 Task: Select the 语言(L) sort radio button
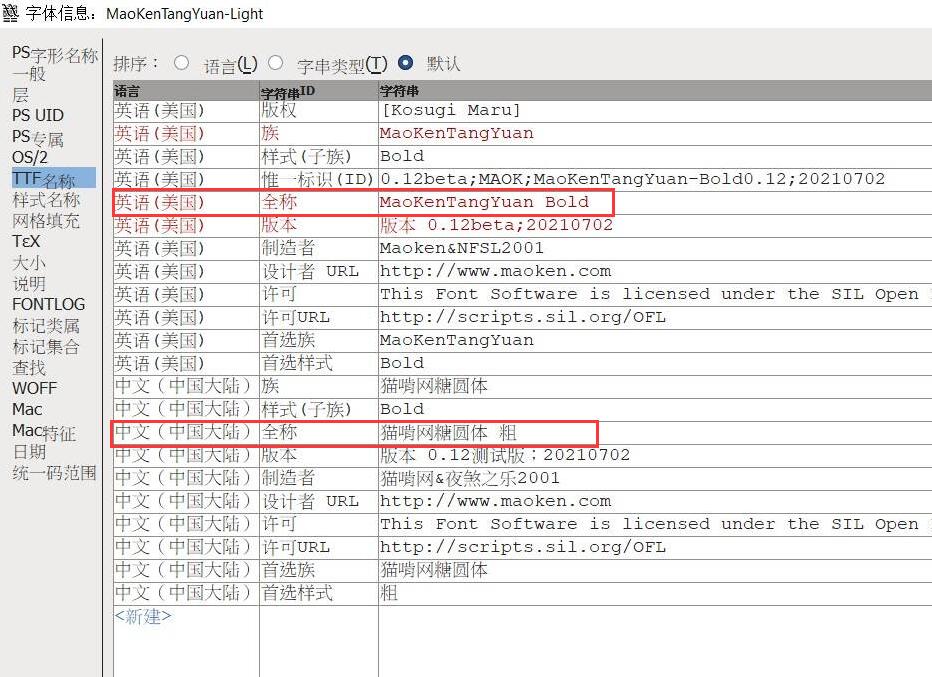point(182,62)
